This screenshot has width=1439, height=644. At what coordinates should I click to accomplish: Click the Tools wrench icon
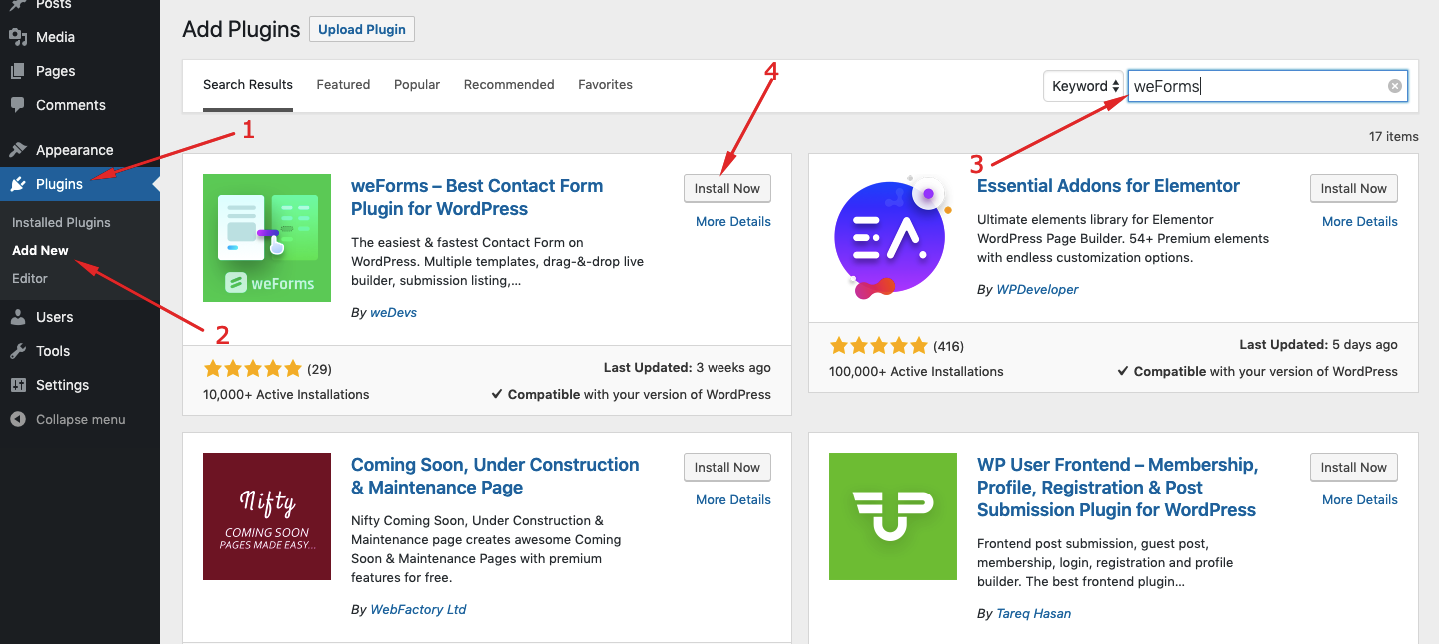click(x=17, y=351)
